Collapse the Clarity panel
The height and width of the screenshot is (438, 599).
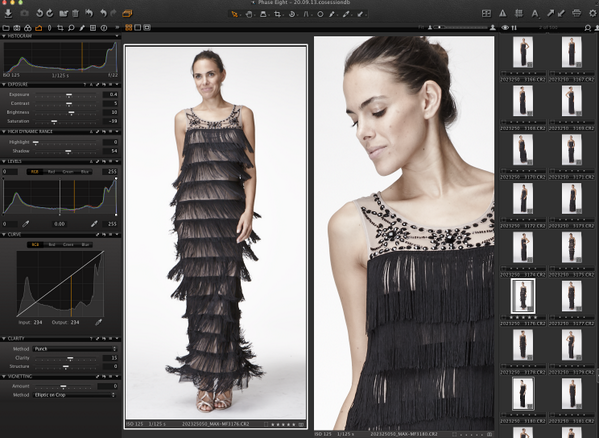[x=3, y=338]
